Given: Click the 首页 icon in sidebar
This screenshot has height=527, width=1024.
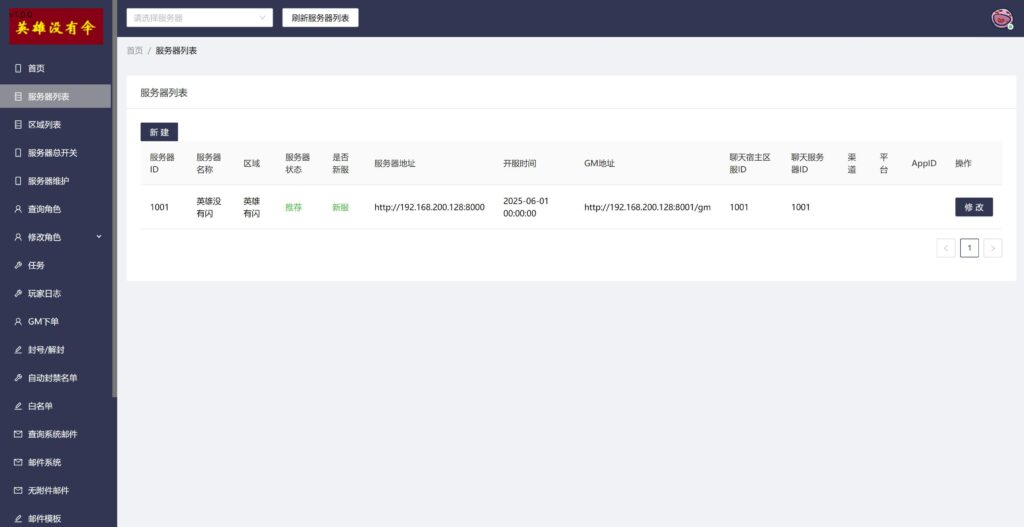Looking at the screenshot, I should tap(18, 68).
